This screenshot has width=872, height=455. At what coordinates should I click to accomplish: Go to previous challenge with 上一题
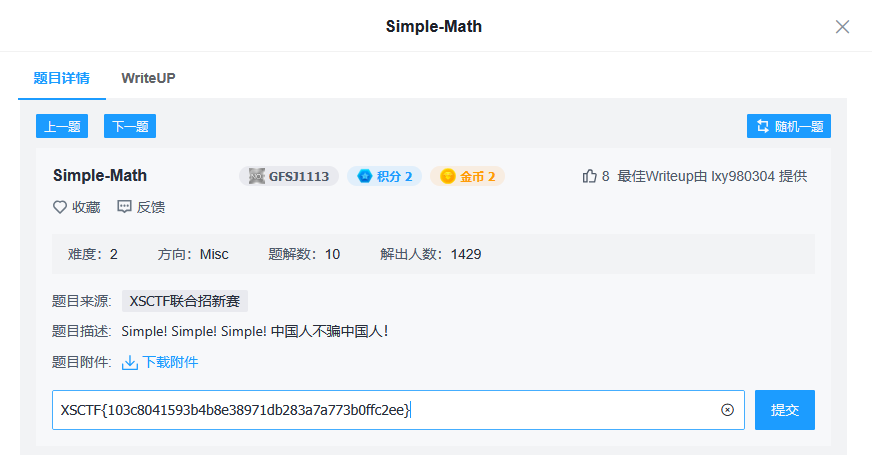click(62, 126)
